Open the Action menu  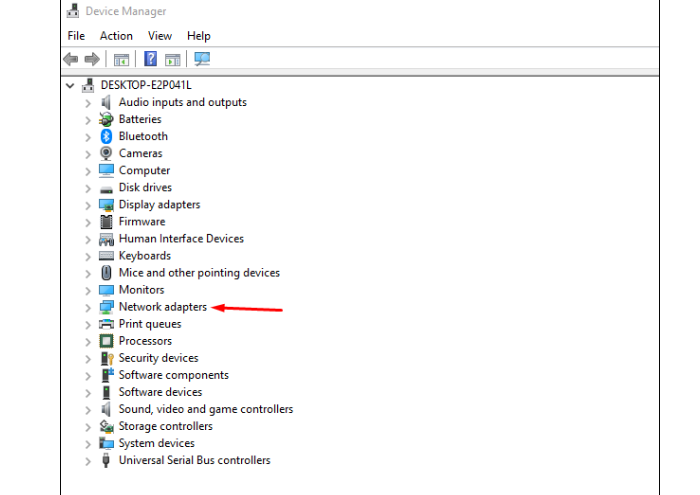pos(116,36)
